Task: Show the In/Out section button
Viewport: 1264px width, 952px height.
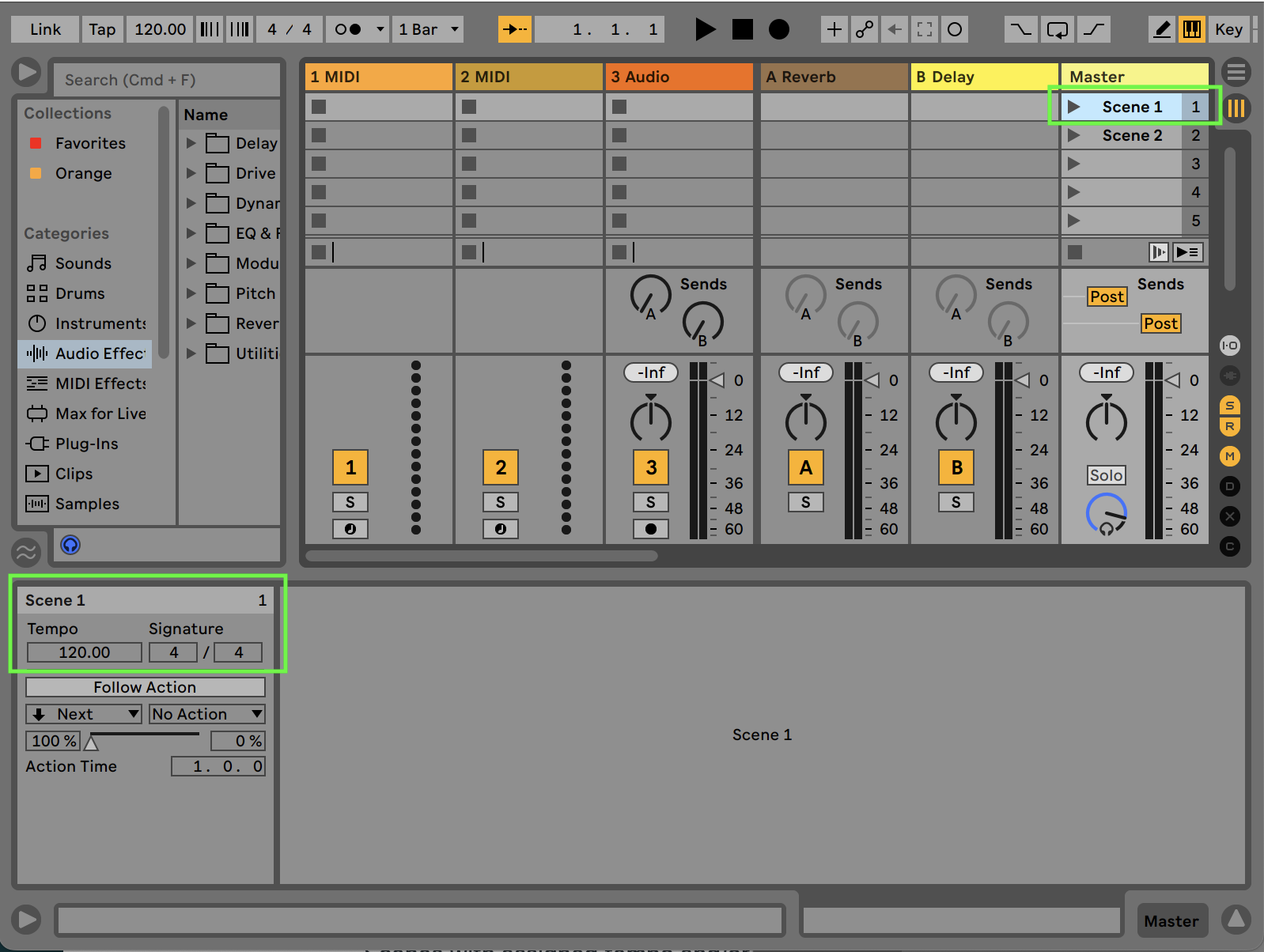Action: 1229,346
